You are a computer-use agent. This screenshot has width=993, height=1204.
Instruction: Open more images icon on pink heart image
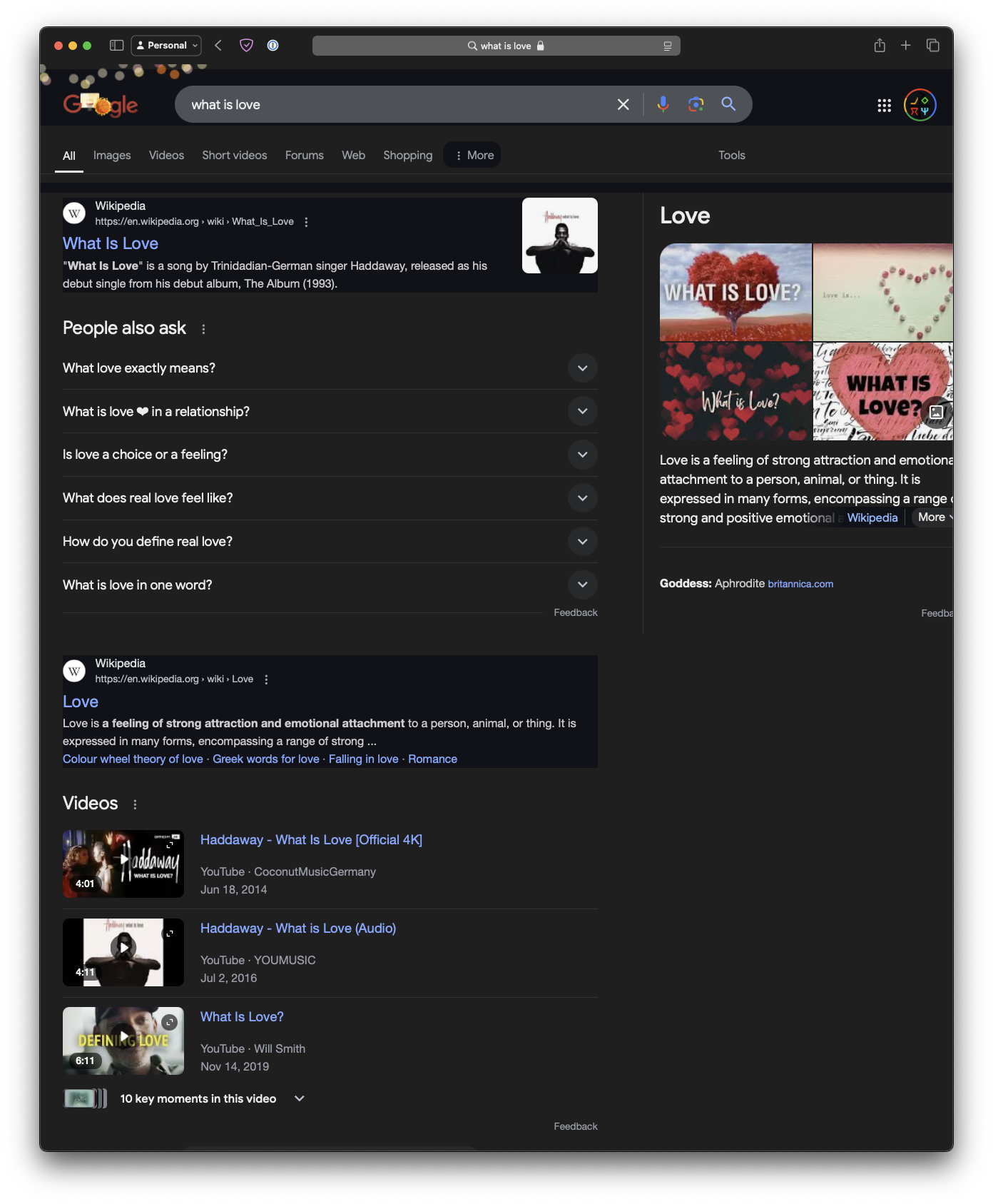(x=936, y=412)
